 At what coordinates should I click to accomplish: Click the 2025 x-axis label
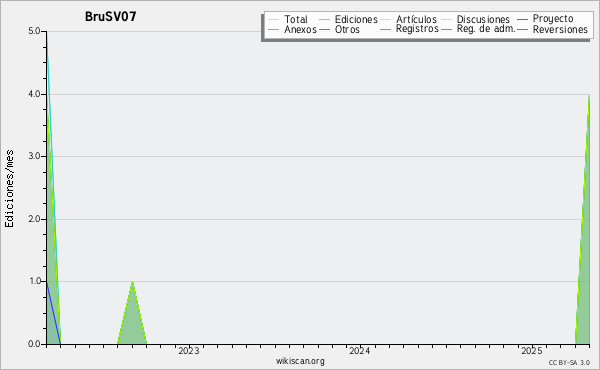coord(531,351)
